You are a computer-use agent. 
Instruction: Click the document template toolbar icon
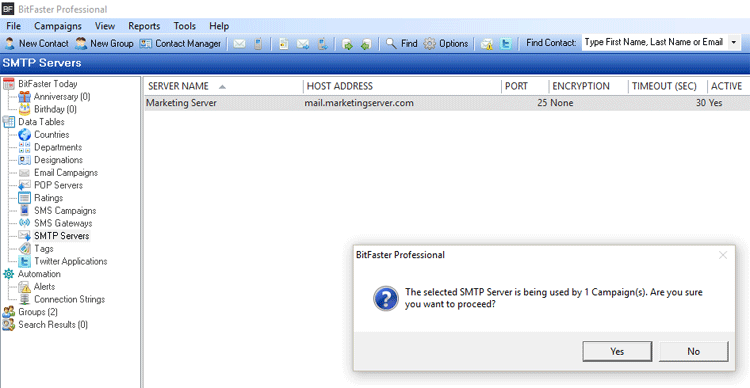point(284,44)
